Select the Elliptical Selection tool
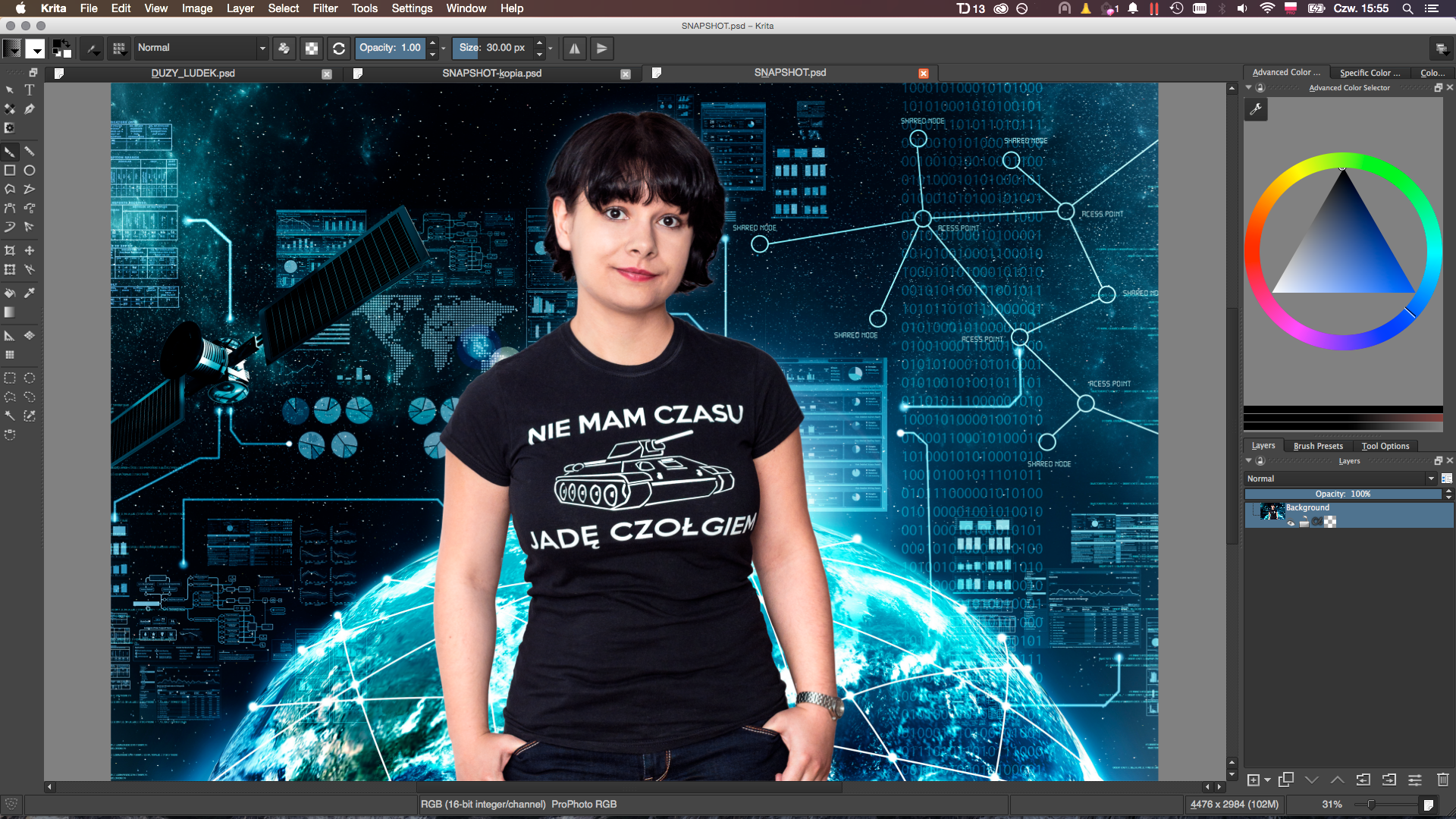1456x819 pixels. (30, 378)
